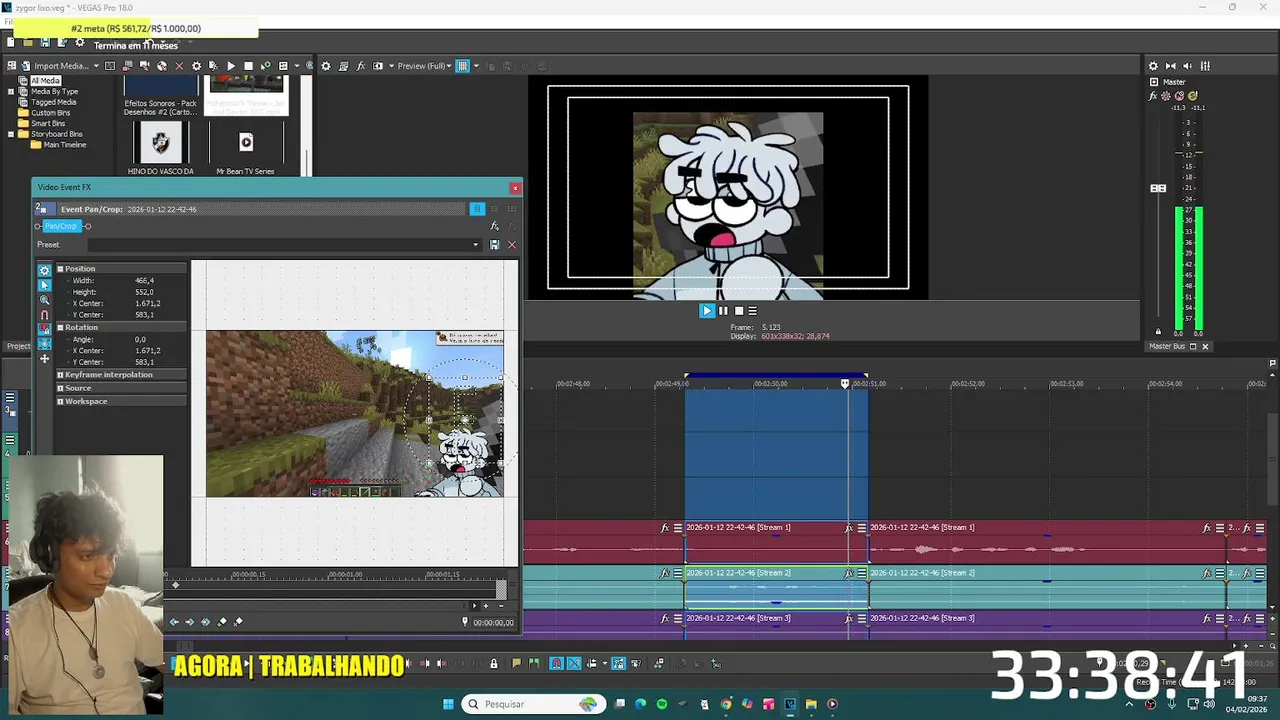Open the Import Media dropdown arrow

(96, 66)
